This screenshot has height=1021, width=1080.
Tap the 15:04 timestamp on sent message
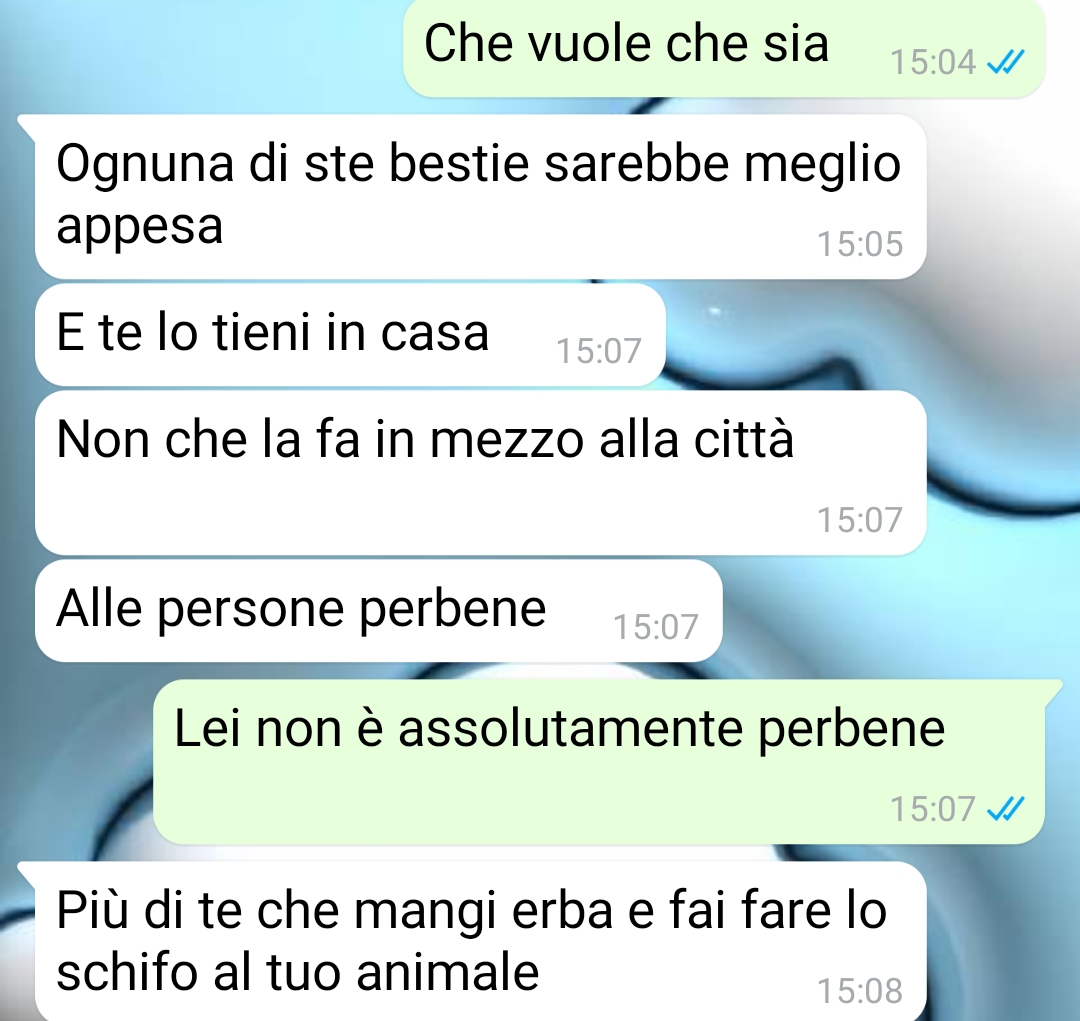click(933, 63)
